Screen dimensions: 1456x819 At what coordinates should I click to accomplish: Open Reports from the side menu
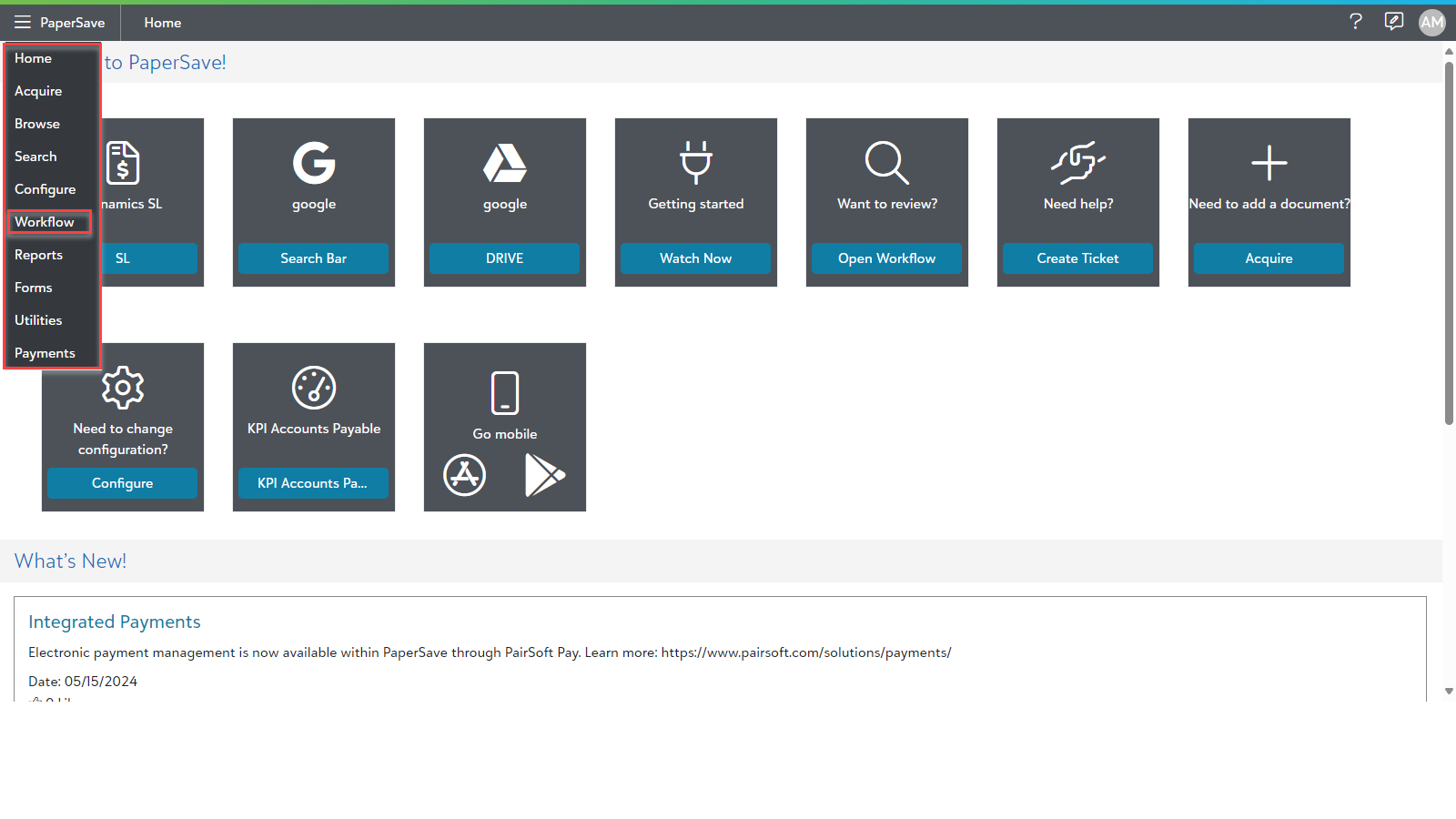coord(38,255)
